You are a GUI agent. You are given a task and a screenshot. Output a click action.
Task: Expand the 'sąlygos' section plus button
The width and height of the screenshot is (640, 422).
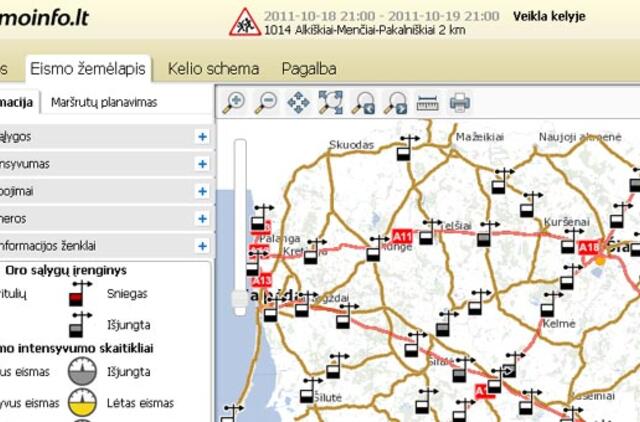202,137
